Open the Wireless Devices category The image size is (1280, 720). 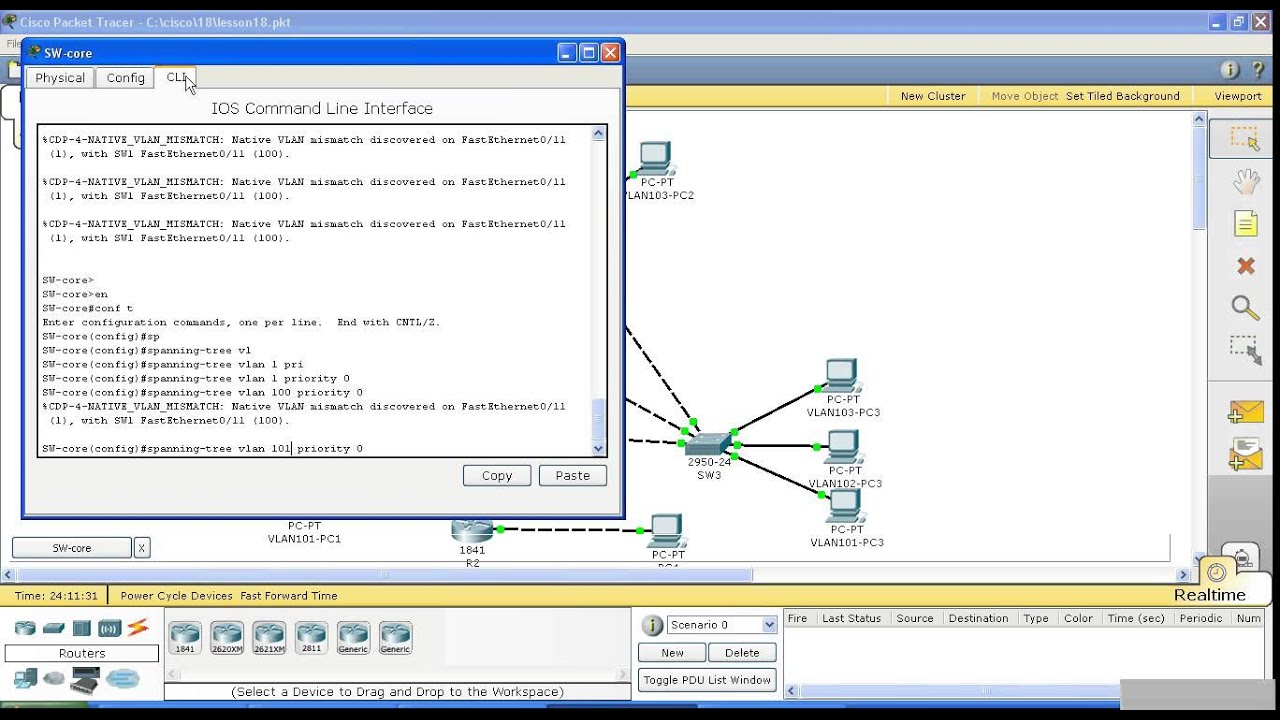(109, 628)
